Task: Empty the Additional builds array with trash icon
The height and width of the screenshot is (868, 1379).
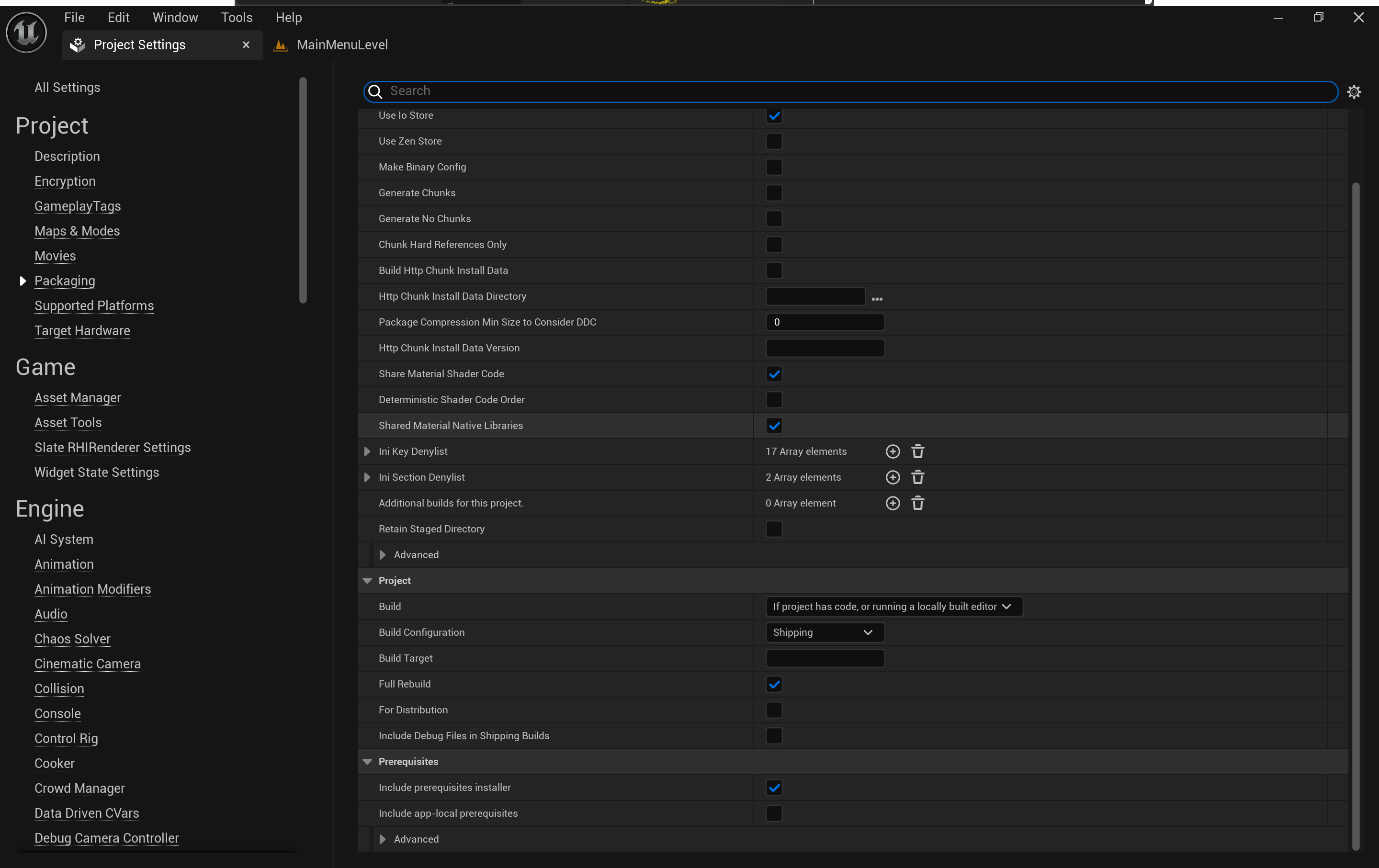Action: [x=917, y=503]
